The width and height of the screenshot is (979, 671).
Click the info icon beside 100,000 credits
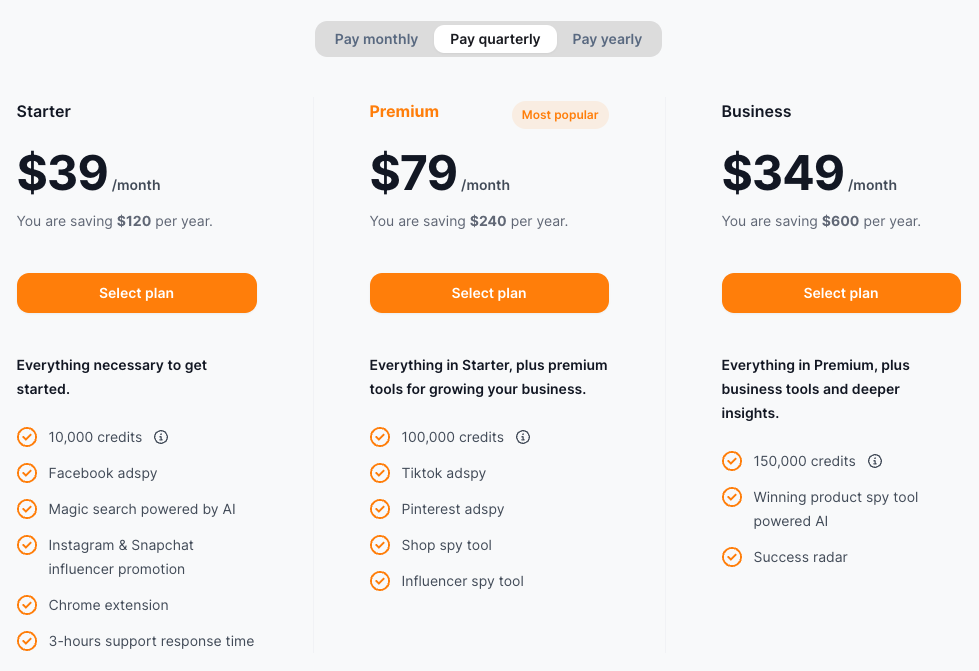[523, 437]
